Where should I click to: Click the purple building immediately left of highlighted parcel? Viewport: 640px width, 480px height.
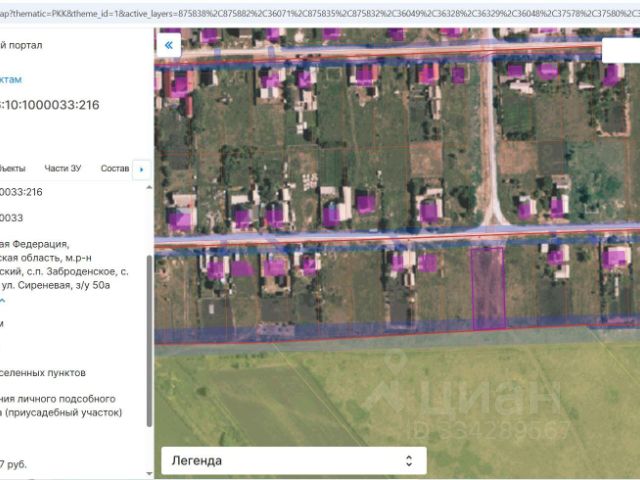coord(427,263)
